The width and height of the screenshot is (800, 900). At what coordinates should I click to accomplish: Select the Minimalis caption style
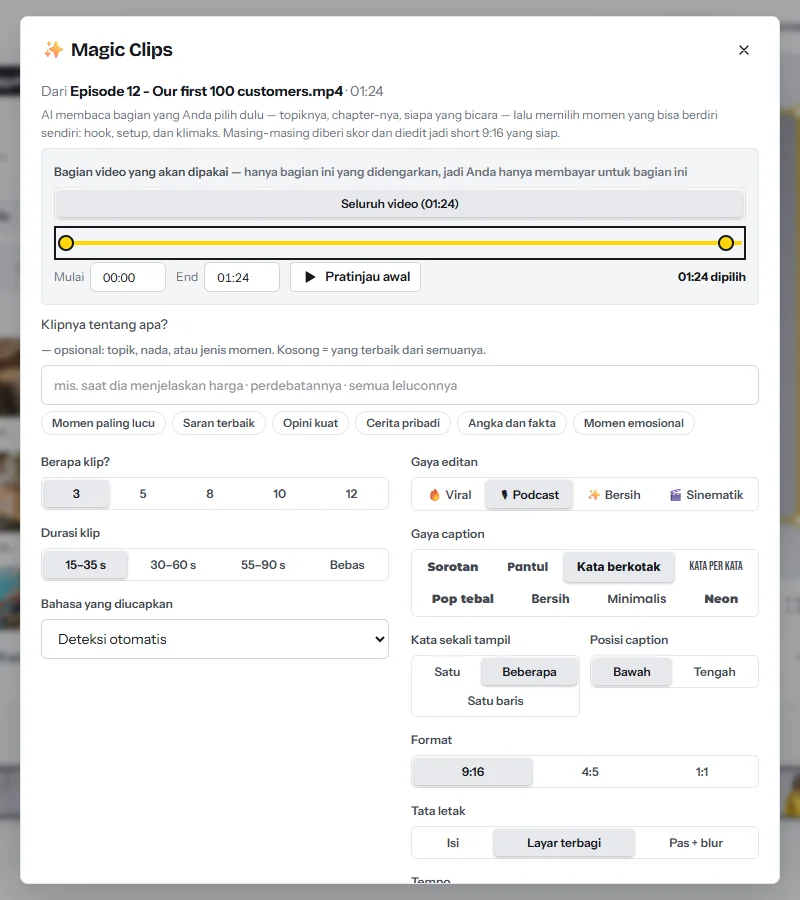tap(636, 599)
